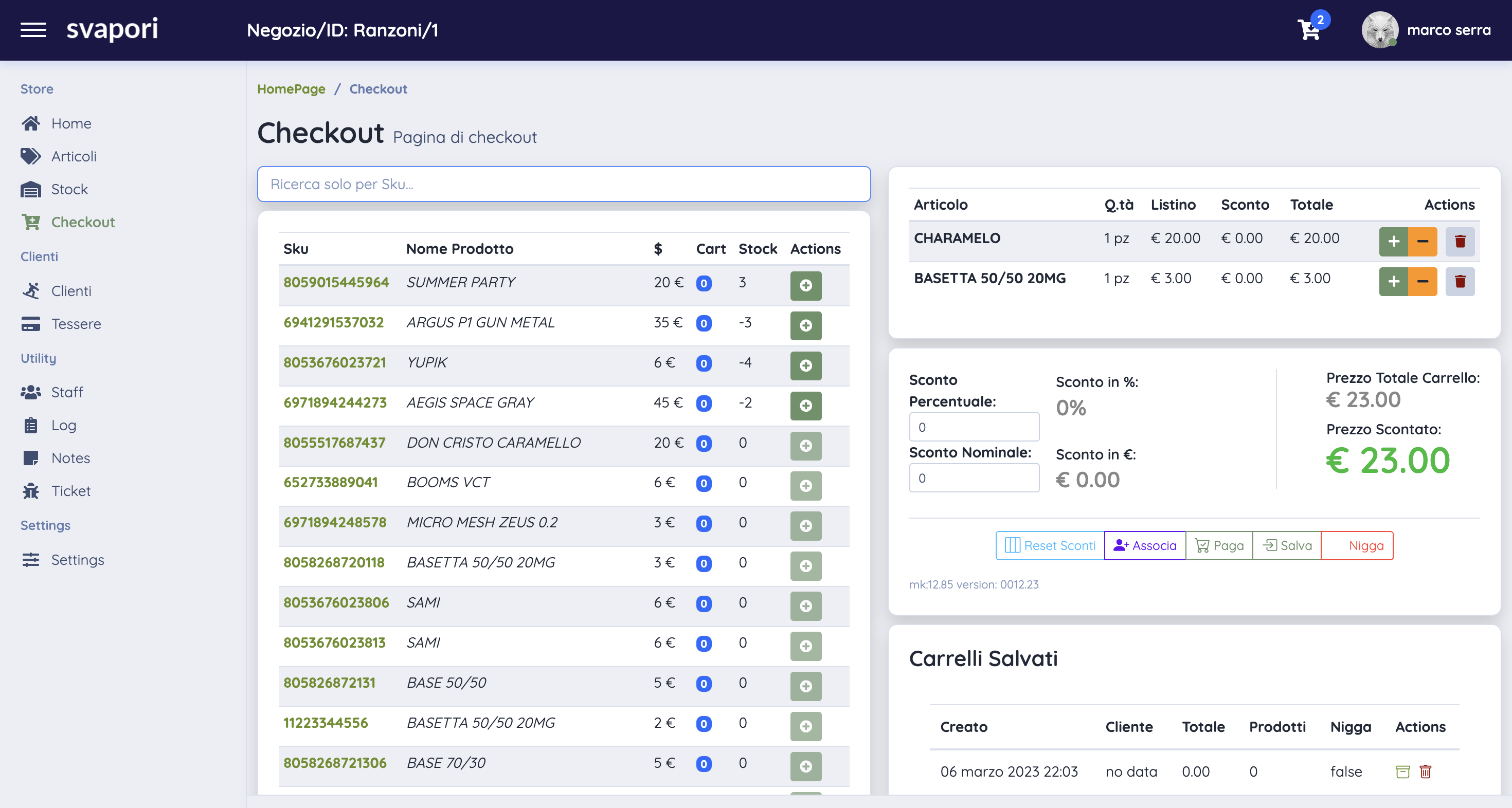Screen dimensions: 1512x808
Task: Go to Articoli section
Action: coord(59,156)
